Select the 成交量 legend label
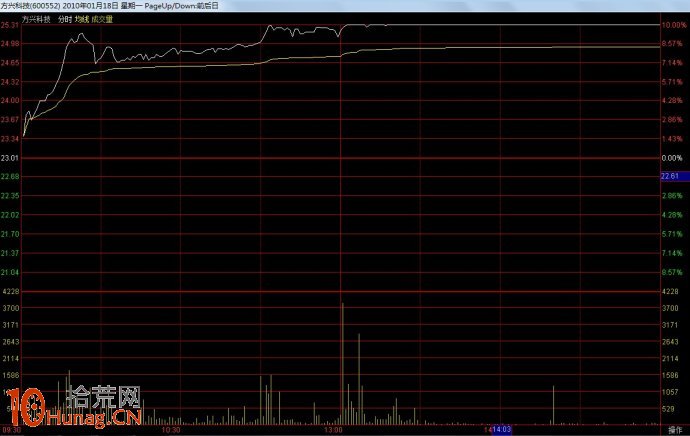This screenshot has height=436, width=690. (102, 19)
